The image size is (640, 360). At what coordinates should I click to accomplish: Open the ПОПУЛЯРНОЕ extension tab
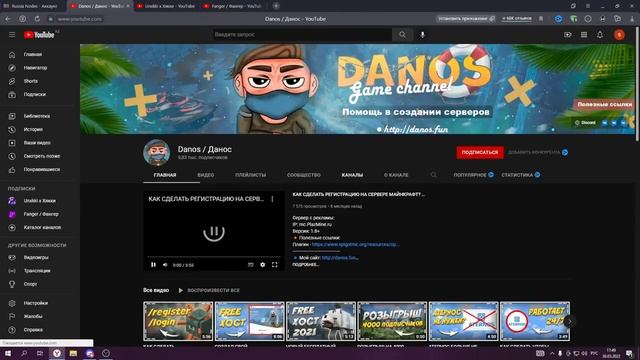[473, 175]
